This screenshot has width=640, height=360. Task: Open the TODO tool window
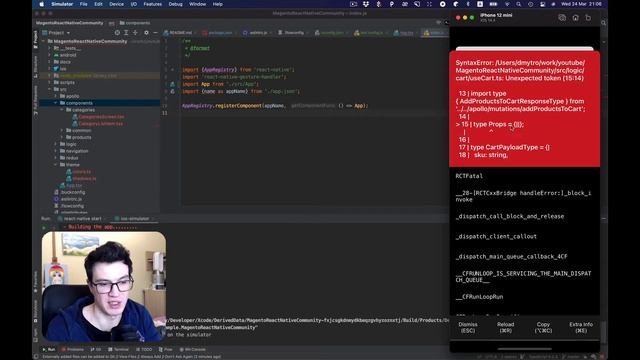(x=143, y=349)
